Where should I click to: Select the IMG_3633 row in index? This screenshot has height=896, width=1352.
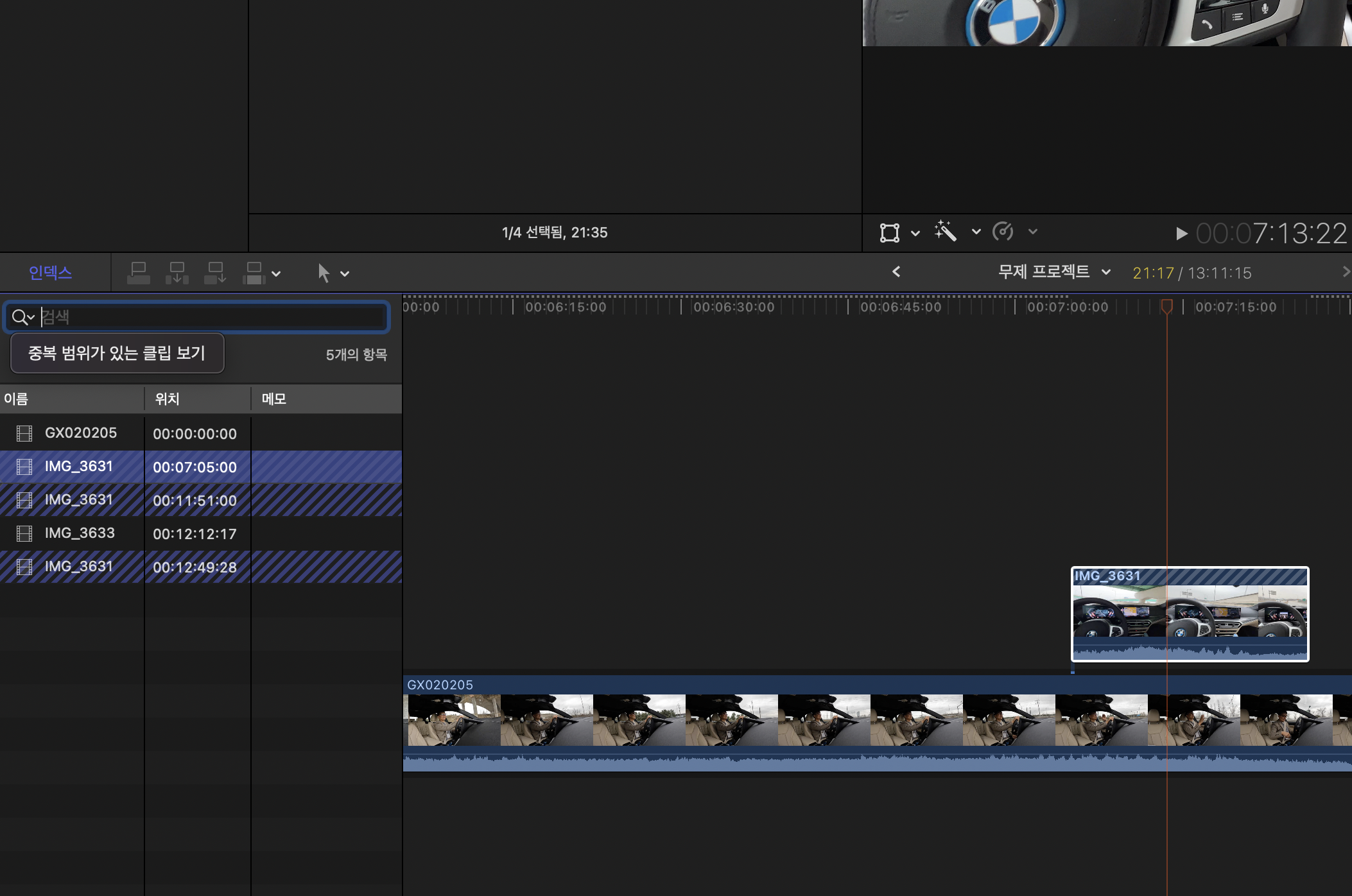click(80, 533)
